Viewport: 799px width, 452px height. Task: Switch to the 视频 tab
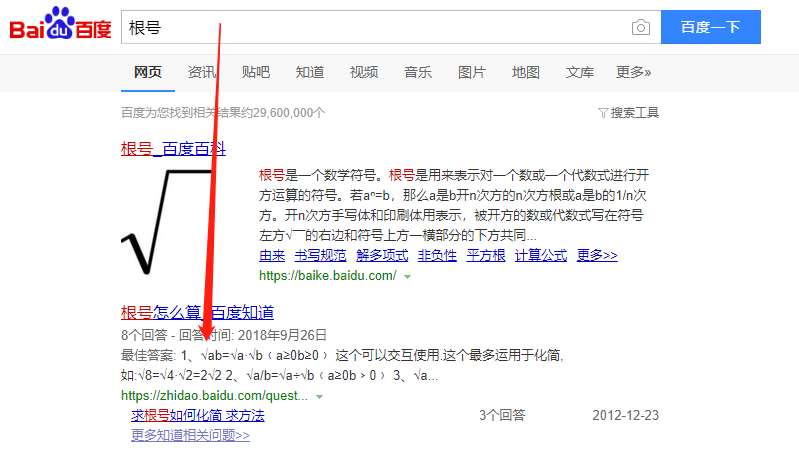364,72
